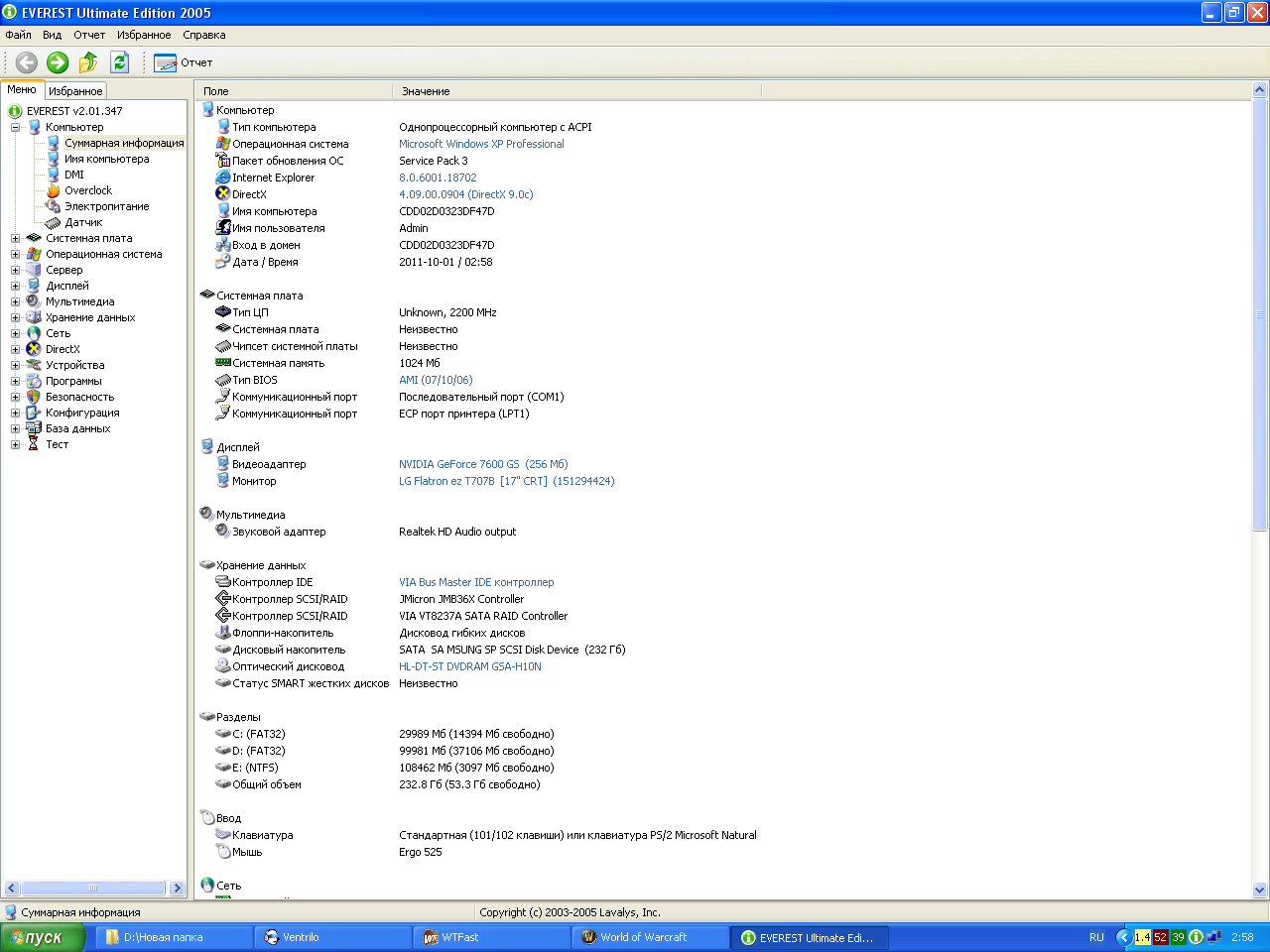Click the green Forward arrow toolbar button
The height and width of the screenshot is (952, 1270).
click(58, 62)
